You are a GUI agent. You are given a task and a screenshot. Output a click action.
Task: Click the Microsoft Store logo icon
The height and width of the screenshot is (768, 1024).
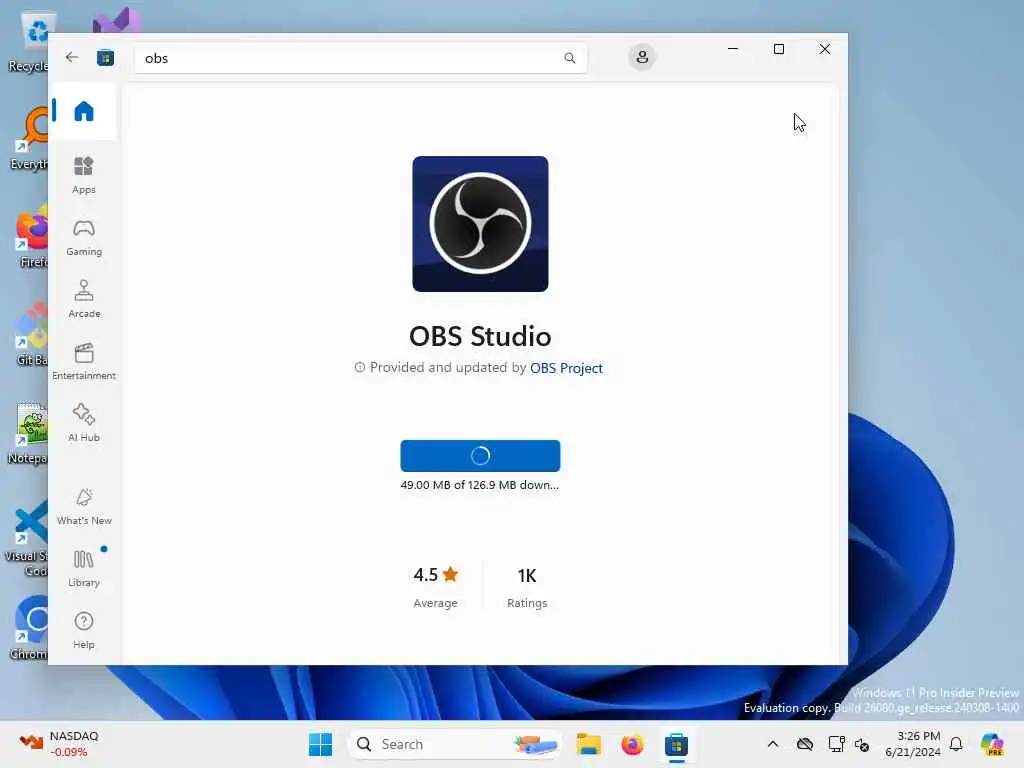pyautogui.click(x=105, y=58)
